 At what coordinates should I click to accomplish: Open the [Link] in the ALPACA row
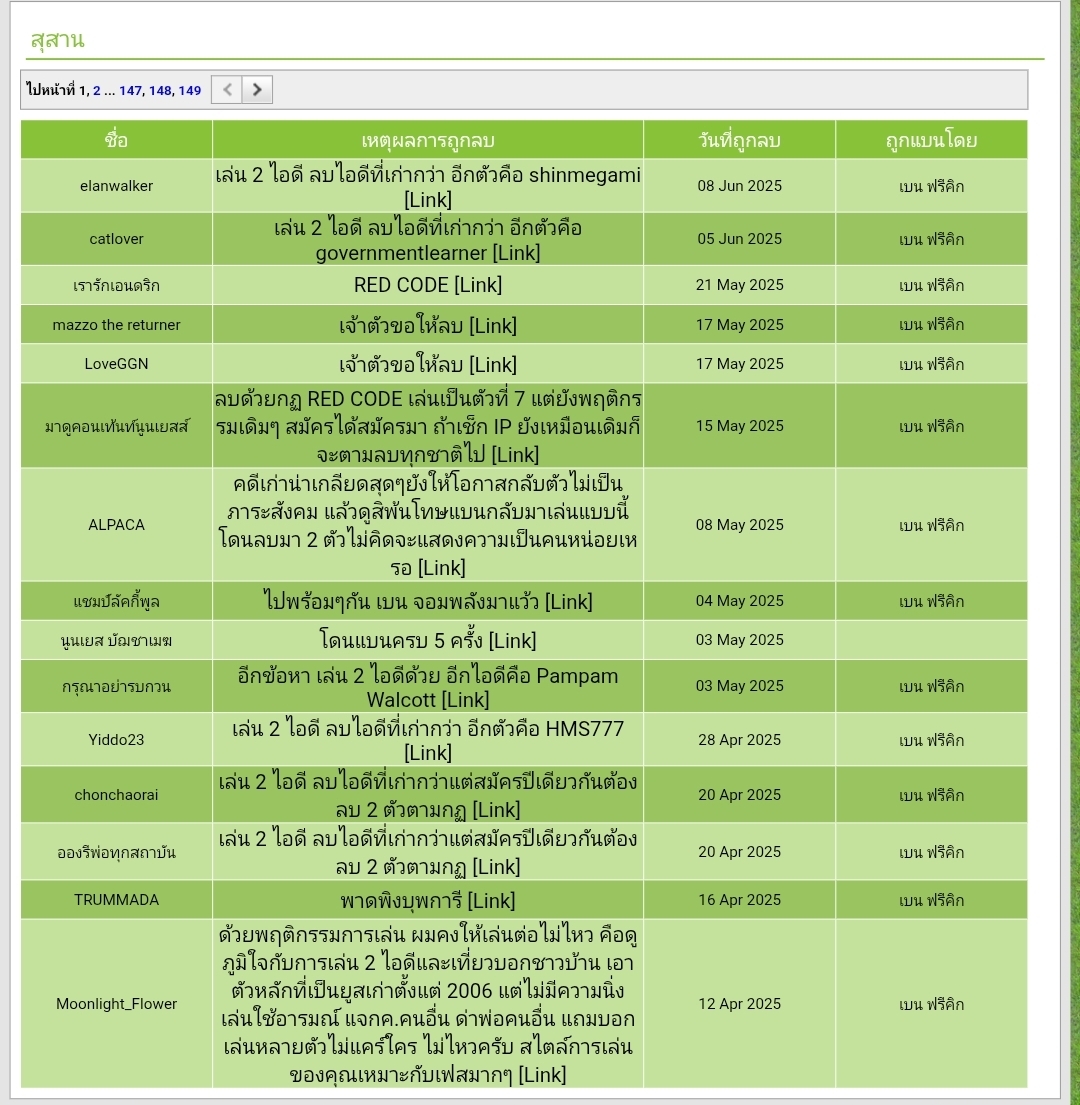(x=442, y=567)
